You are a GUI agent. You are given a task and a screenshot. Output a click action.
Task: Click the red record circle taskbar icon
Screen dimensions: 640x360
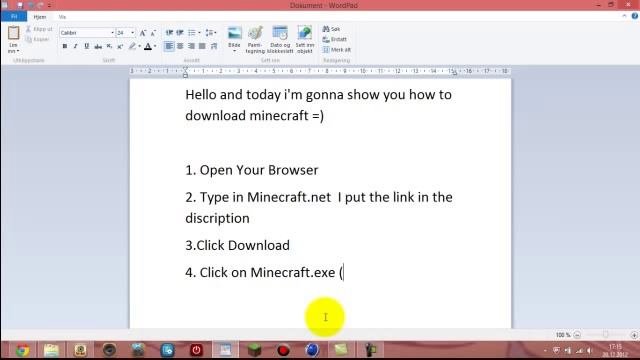tap(283, 350)
